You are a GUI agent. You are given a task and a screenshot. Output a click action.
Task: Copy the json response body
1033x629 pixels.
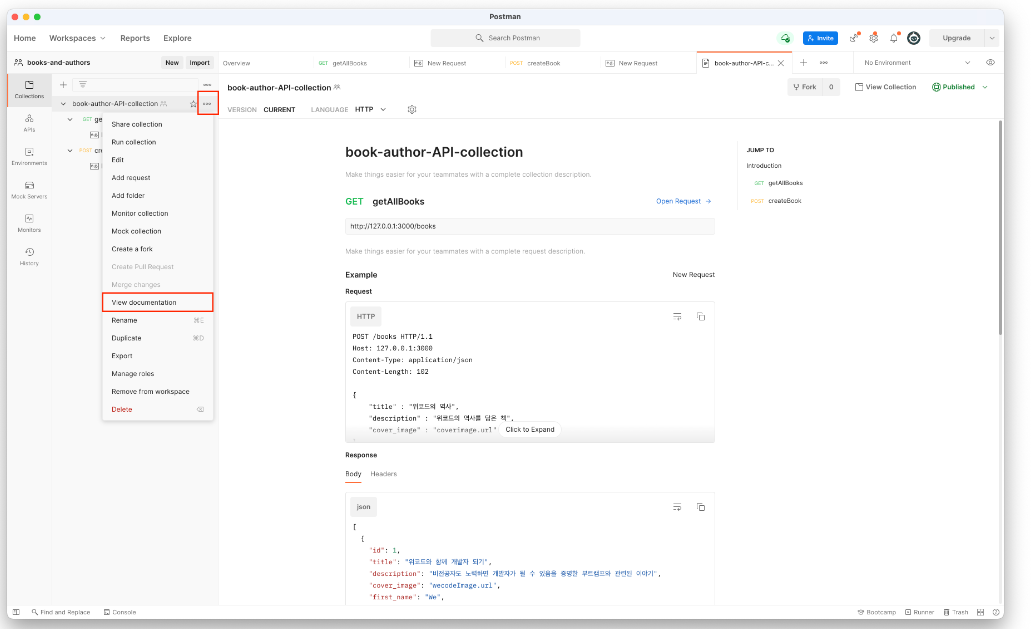701,507
